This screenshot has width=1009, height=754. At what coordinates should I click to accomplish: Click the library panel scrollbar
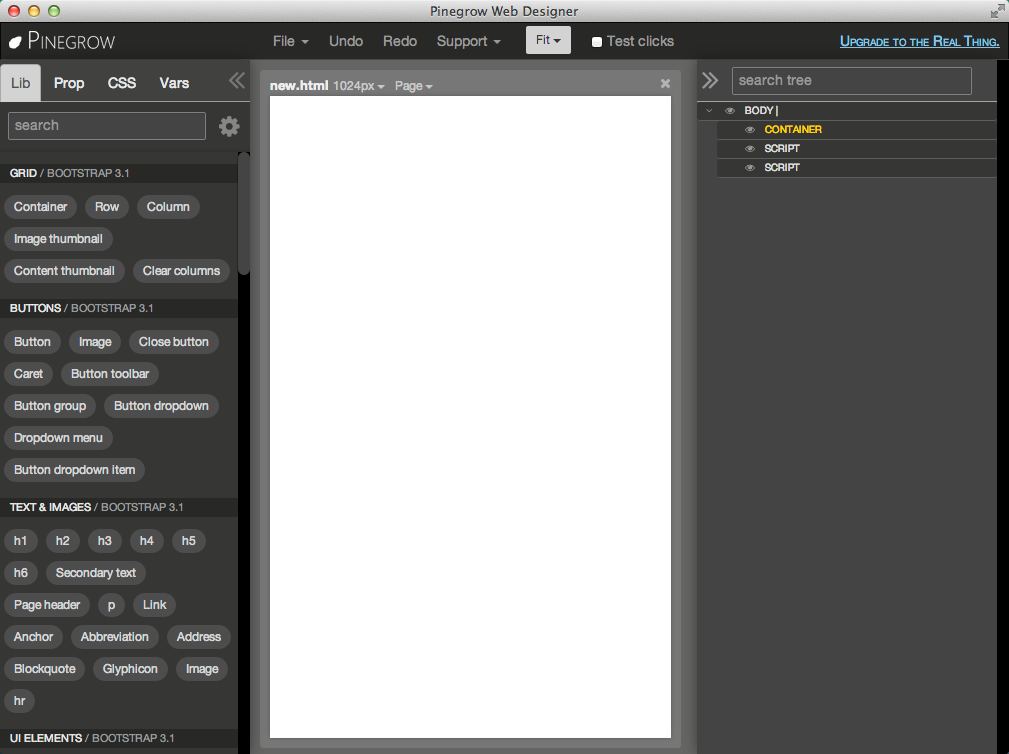click(x=243, y=214)
